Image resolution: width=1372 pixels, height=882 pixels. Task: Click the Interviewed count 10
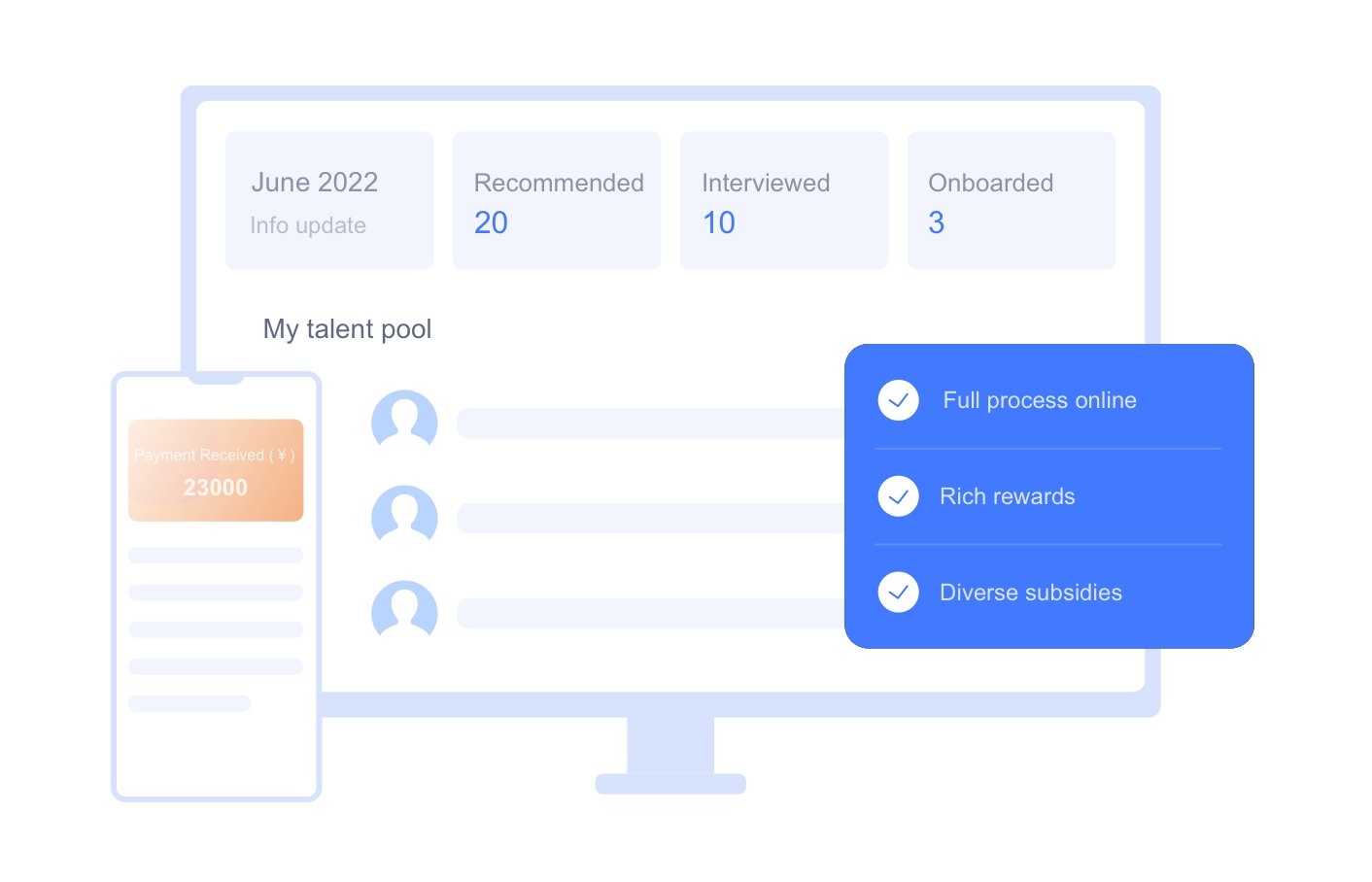pos(719,222)
